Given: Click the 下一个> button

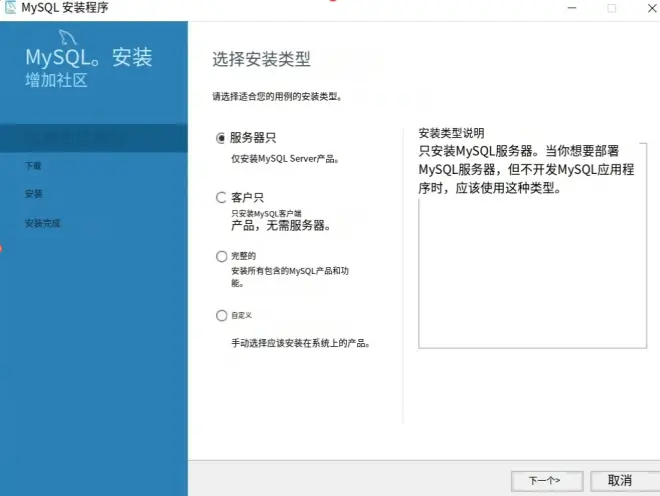Looking at the screenshot, I should click(x=547, y=481).
